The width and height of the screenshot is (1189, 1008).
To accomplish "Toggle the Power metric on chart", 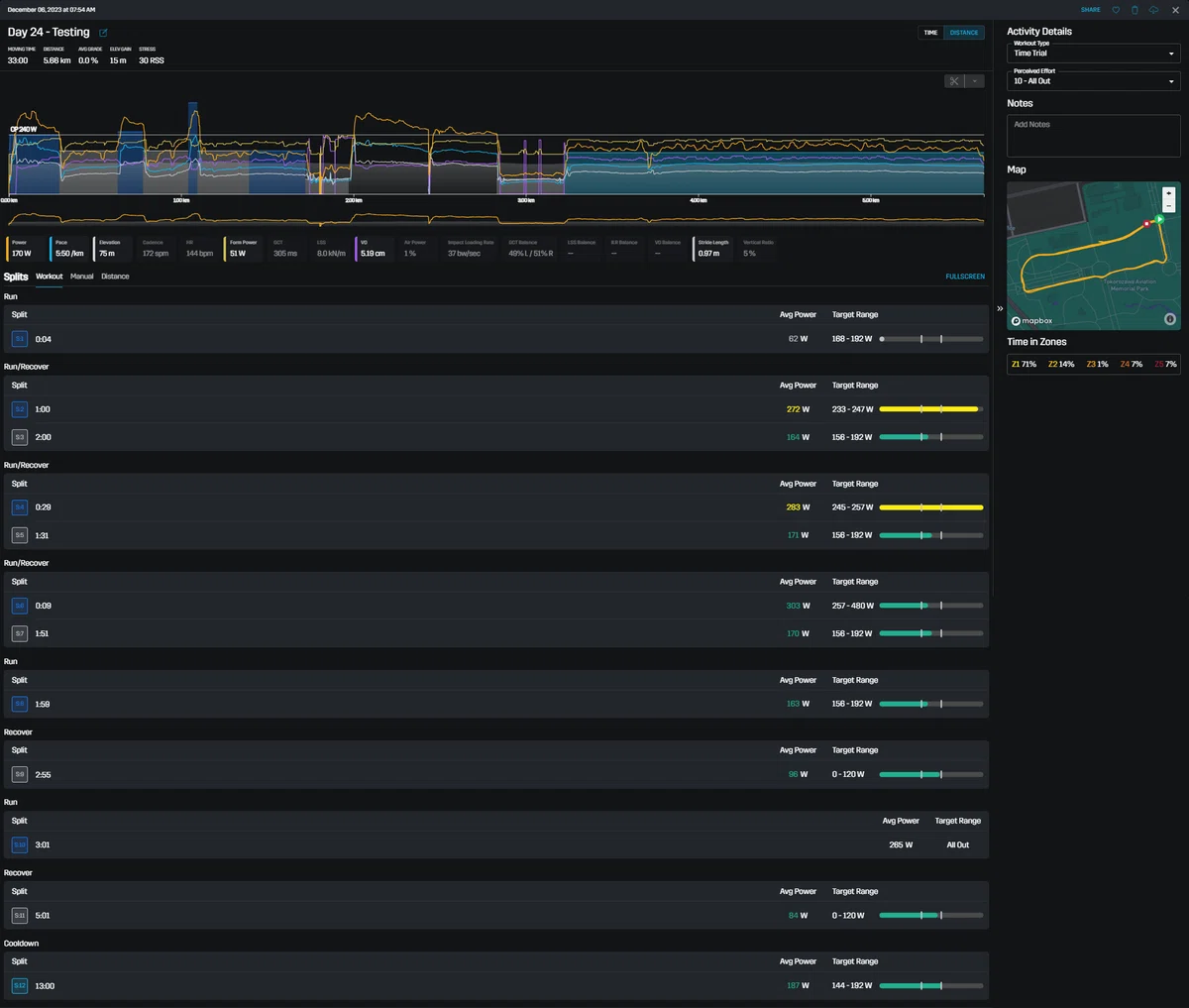I will pos(25,248).
